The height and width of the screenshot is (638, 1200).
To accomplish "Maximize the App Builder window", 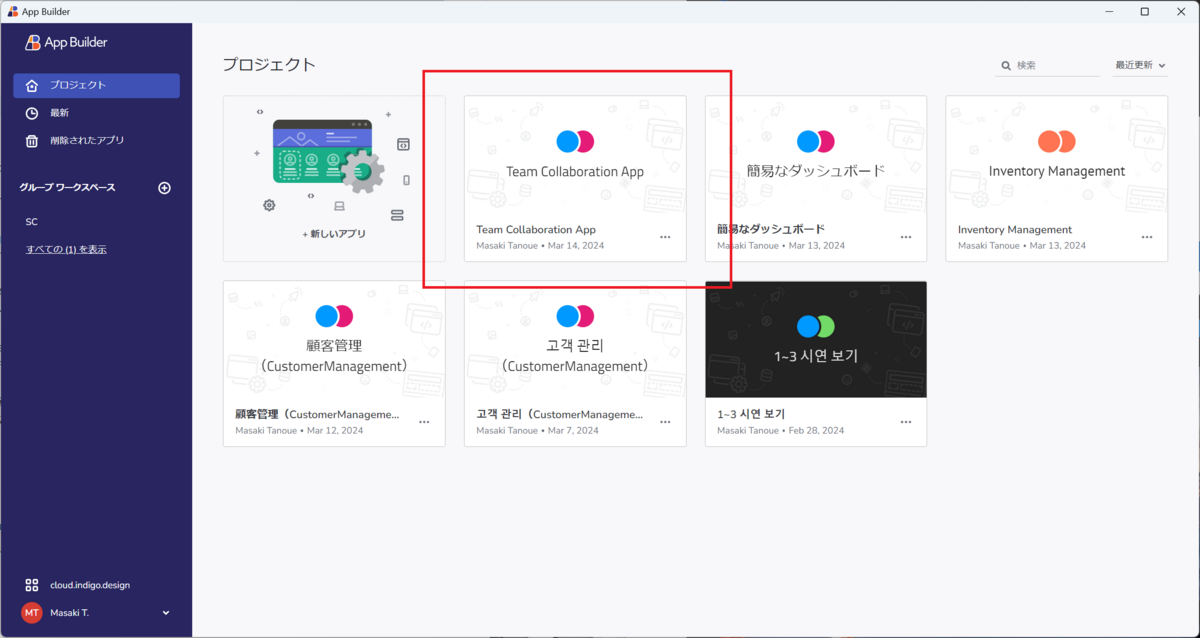I will click(x=1144, y=11).
